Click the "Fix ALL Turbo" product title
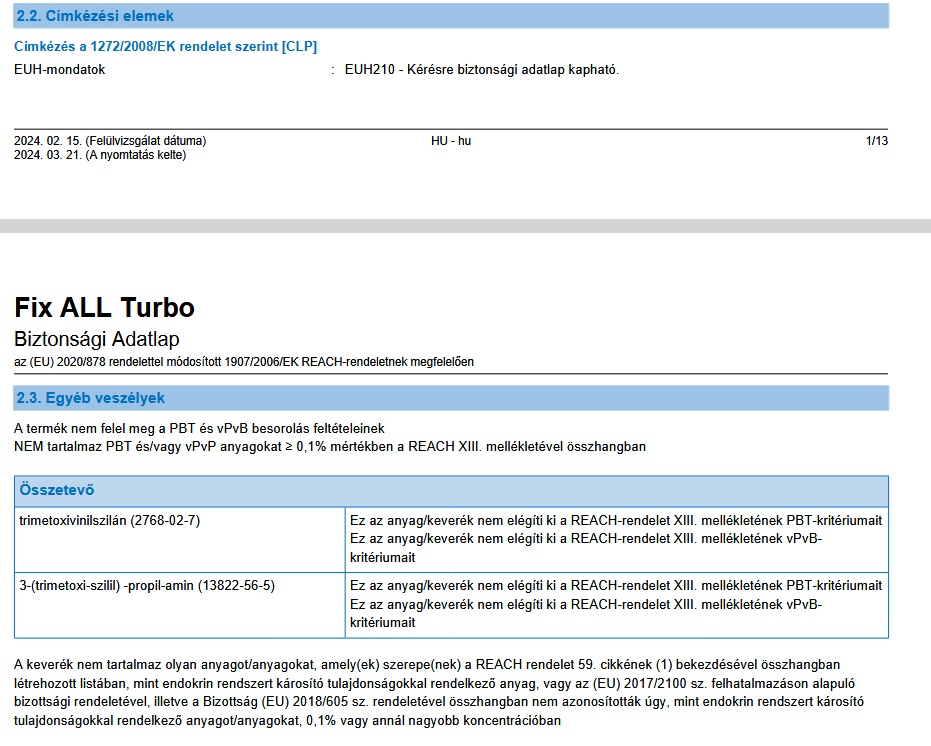 pyautogui.click(x=104, y=306)
